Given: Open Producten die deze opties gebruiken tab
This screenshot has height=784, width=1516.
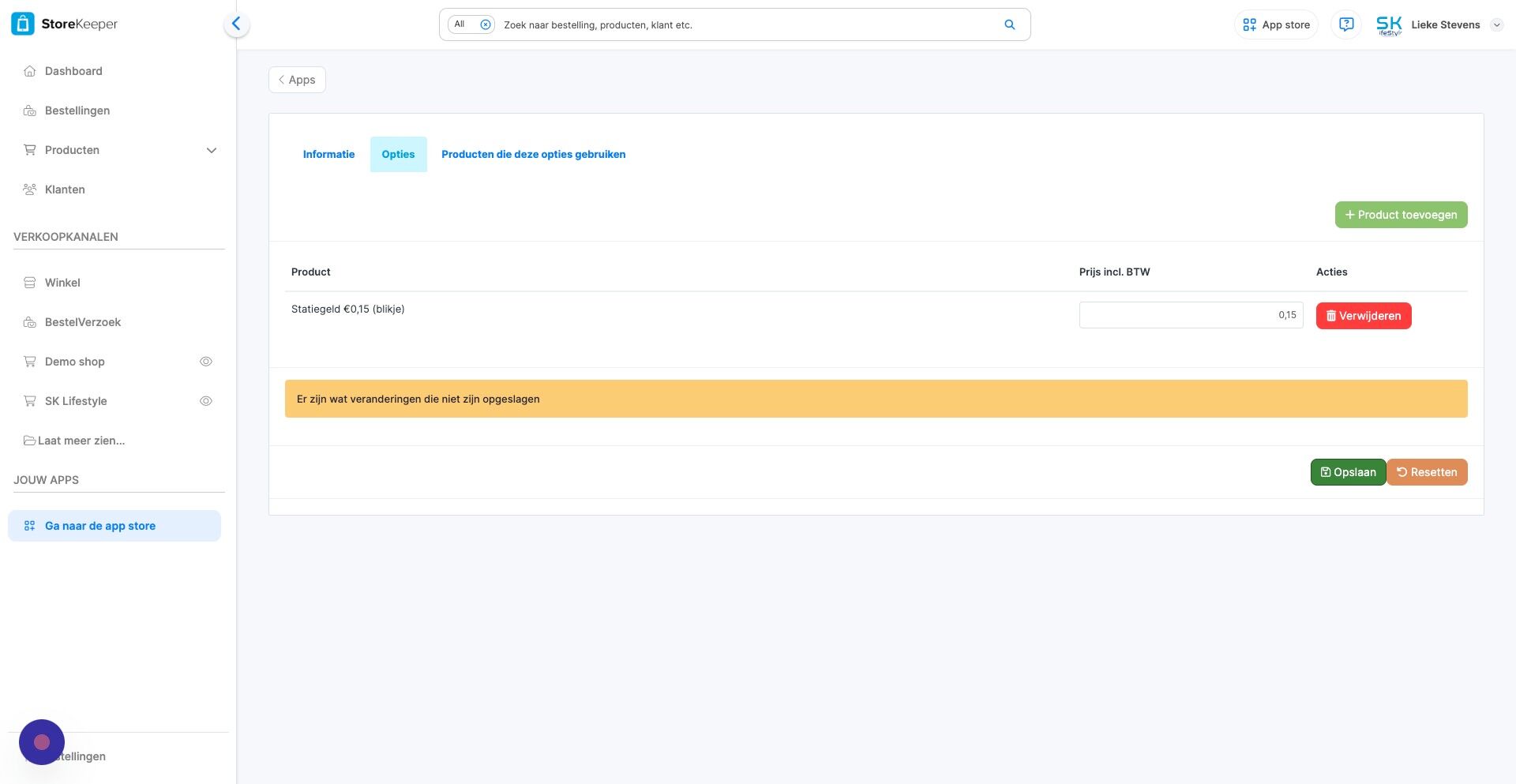Looking at the screenshot, I should (x=533, y=155).
